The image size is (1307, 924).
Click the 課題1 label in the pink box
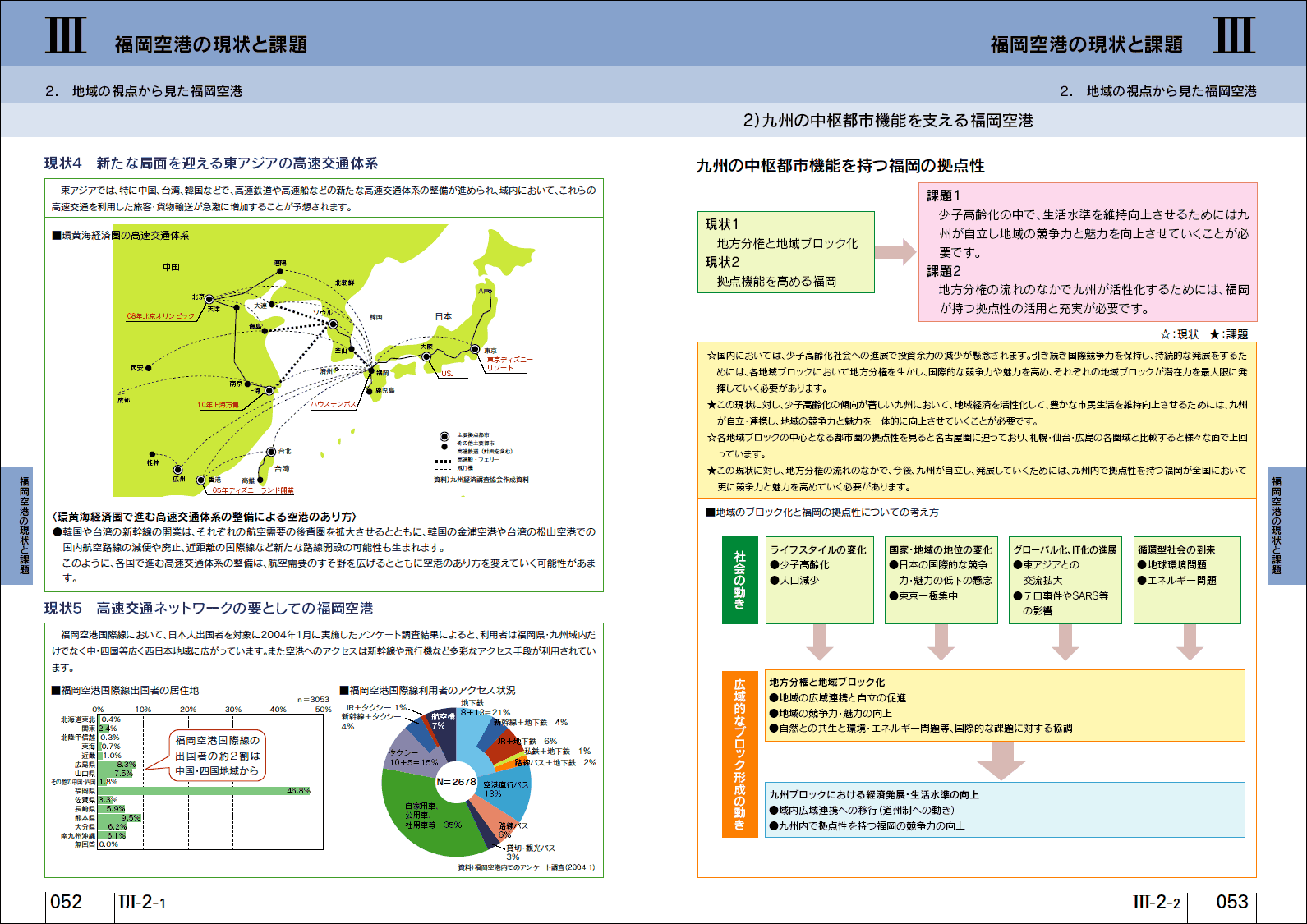(944, 195)
